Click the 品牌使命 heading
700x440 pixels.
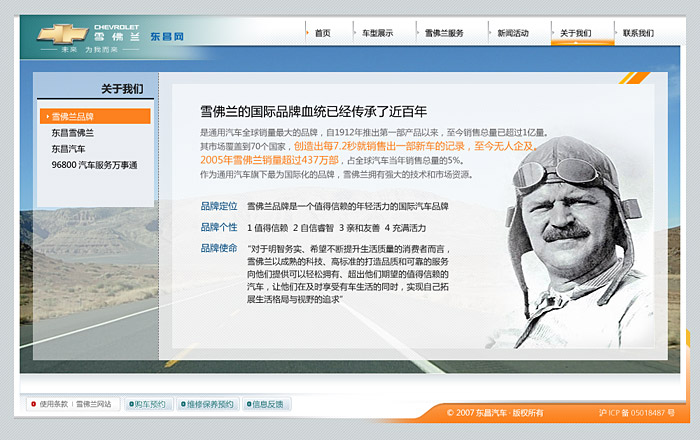coord(219,248)
